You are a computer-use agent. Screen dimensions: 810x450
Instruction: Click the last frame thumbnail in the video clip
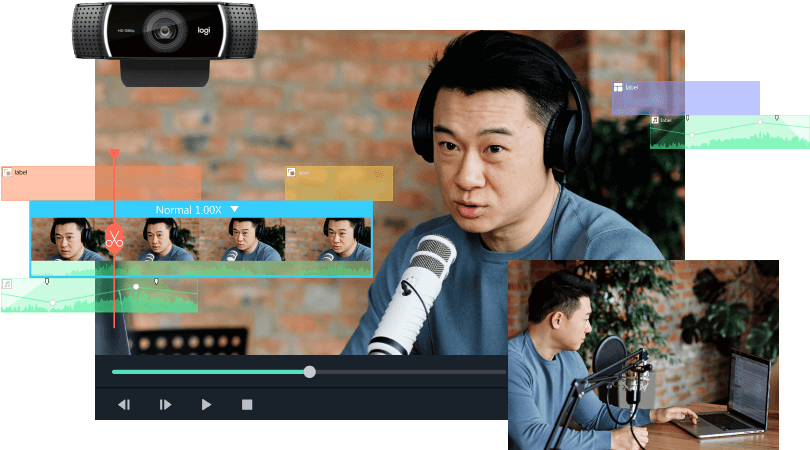pyautogui.click(x=328, y=239)
